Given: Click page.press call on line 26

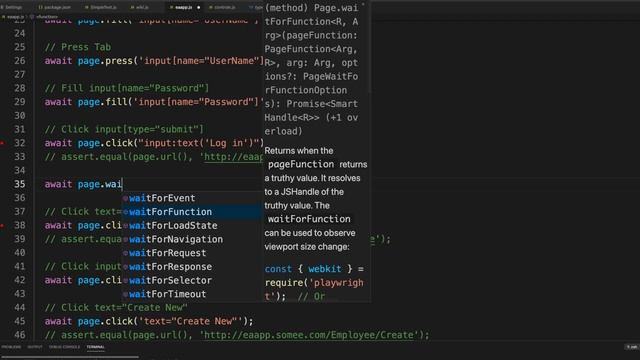Looking at the screenshot, I should pos(154,61).
